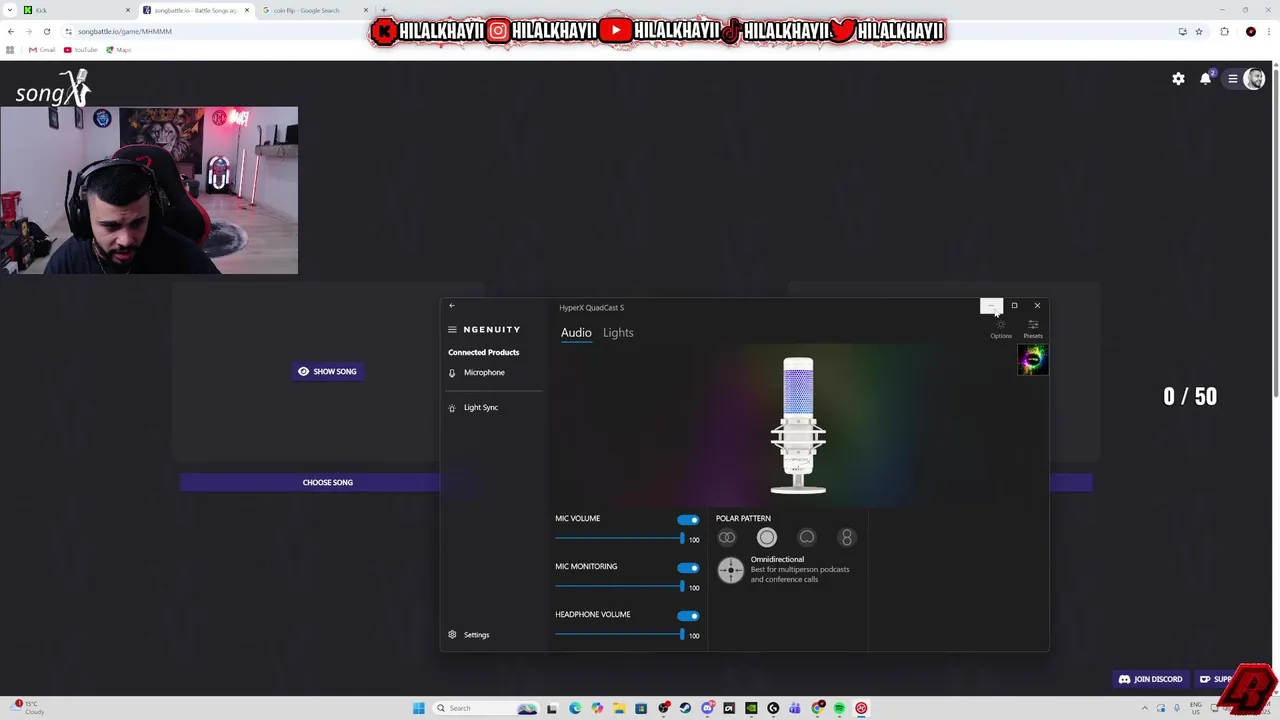
Task: Switch to the Lights tab
Action: pyautogui.click(x=618, y=333)
